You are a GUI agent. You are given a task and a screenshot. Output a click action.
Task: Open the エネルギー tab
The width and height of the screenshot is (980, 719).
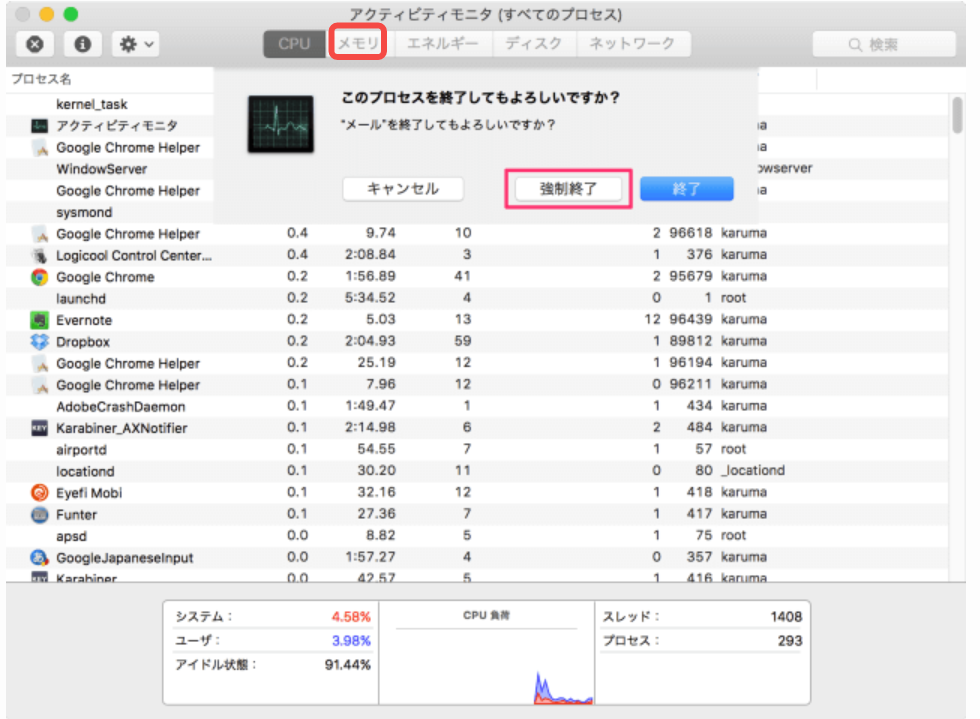(442, 44)
